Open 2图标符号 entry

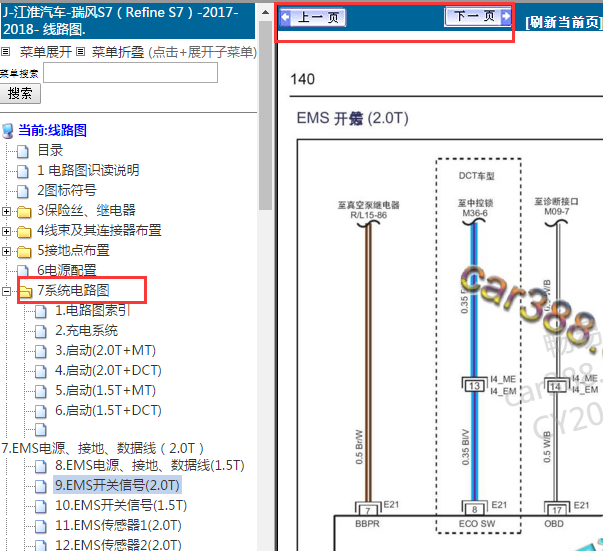[x=67, y=190]
